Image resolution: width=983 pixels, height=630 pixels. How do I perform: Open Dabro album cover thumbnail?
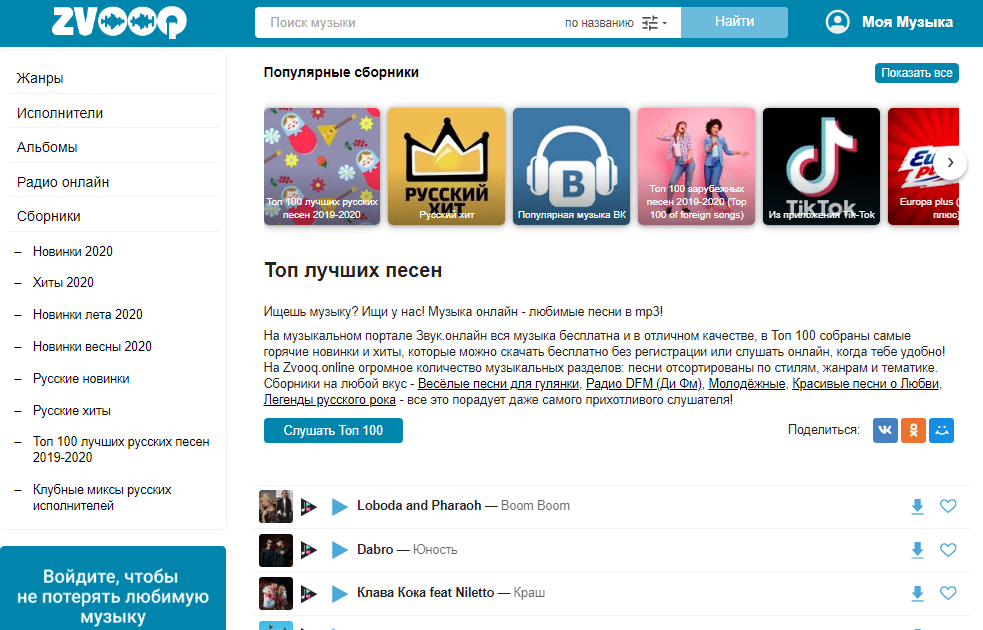pos(276,550)
